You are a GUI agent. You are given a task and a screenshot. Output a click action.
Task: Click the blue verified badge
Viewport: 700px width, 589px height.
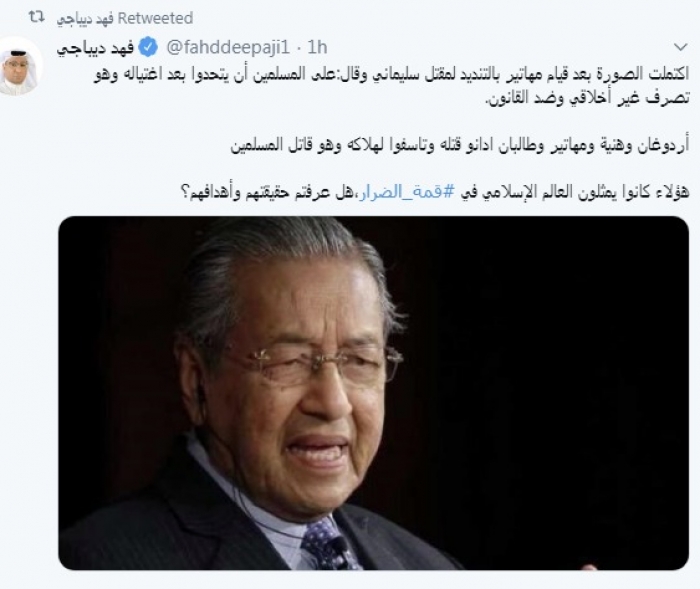pyautogui.click(x=149, y=47)
